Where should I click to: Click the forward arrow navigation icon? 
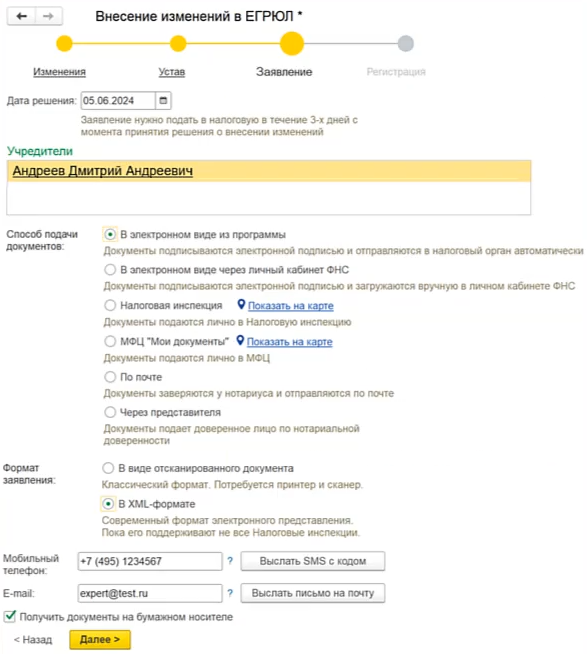tap(49, 16)
